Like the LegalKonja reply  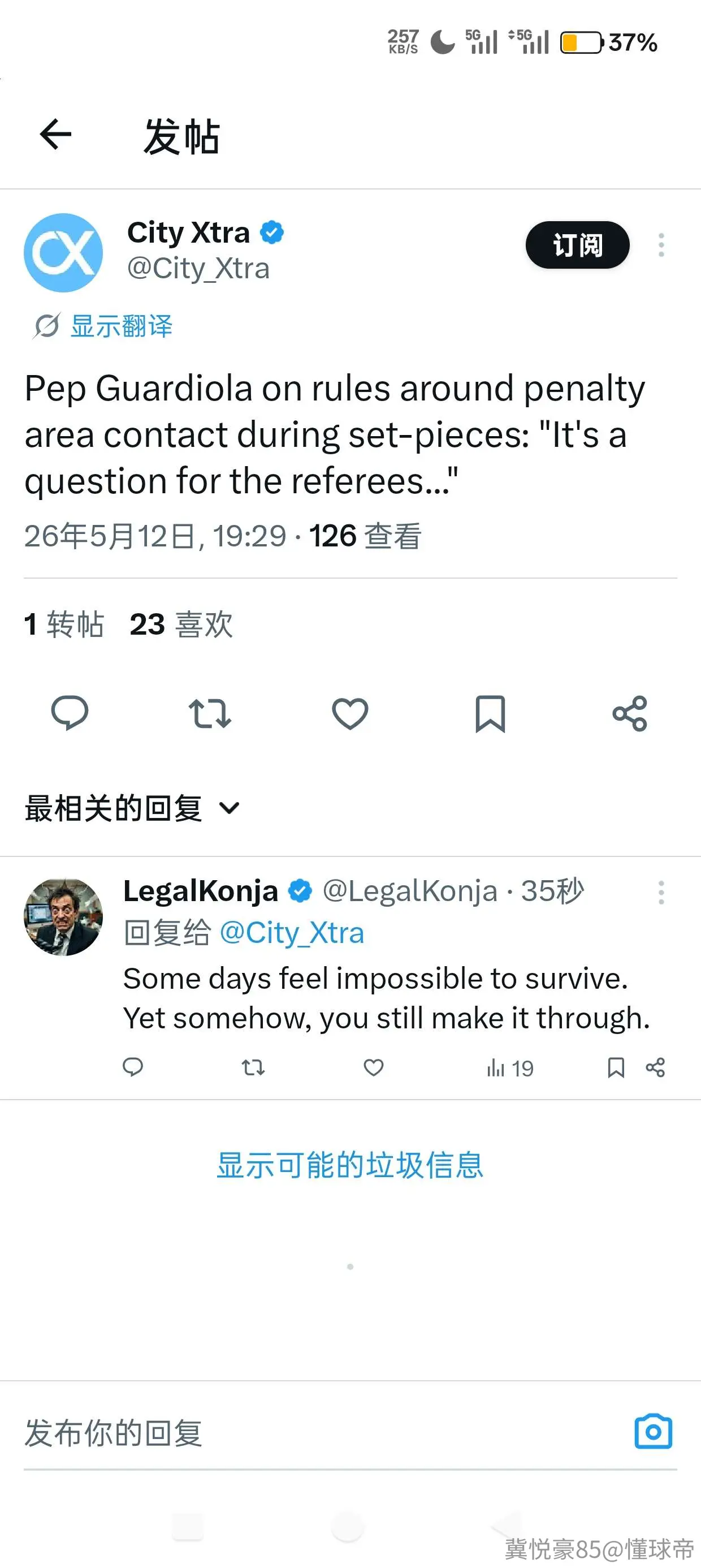click(374, 1067)
